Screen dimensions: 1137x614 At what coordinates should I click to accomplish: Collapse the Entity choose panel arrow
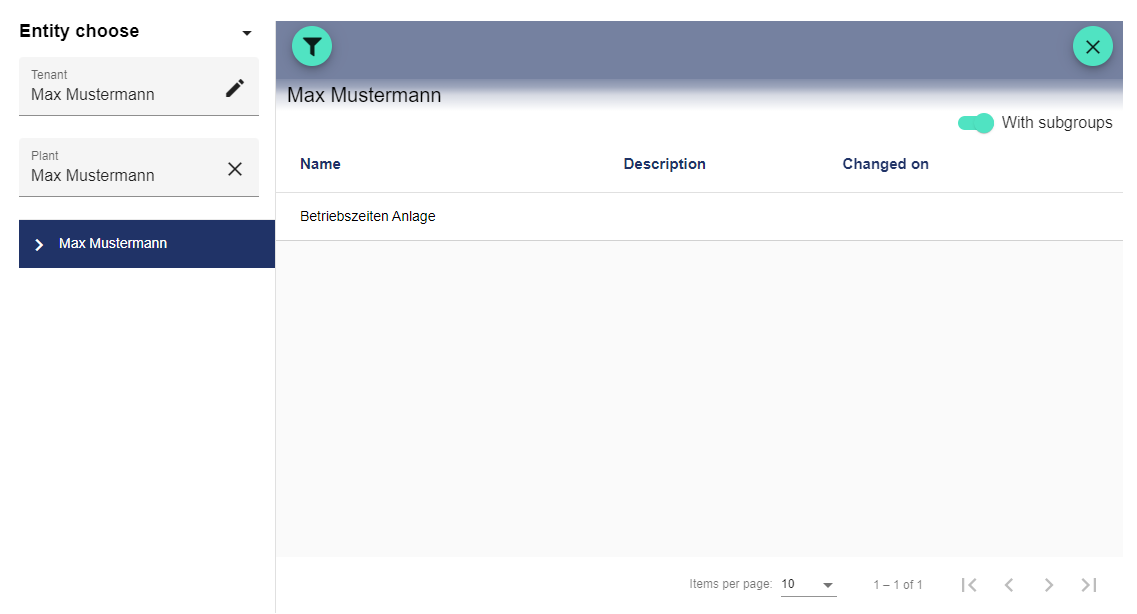pyautogui.click(x=247, y=33)
